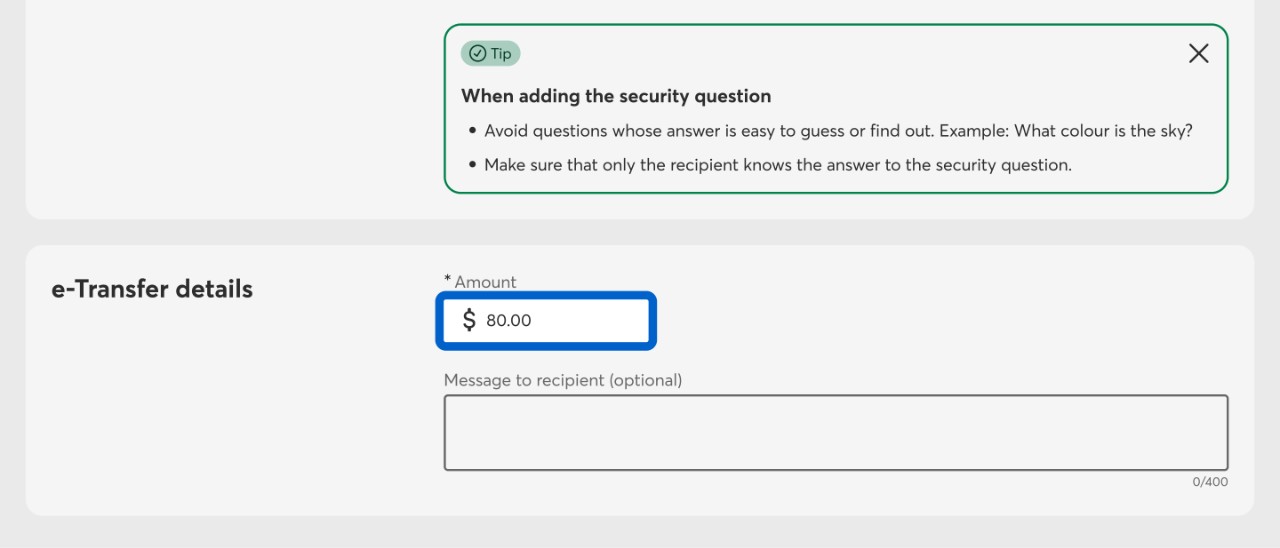Click the bottom-right corner of the message textarea
This screenshot has width=1280, height=548.
coord(1222,465)
